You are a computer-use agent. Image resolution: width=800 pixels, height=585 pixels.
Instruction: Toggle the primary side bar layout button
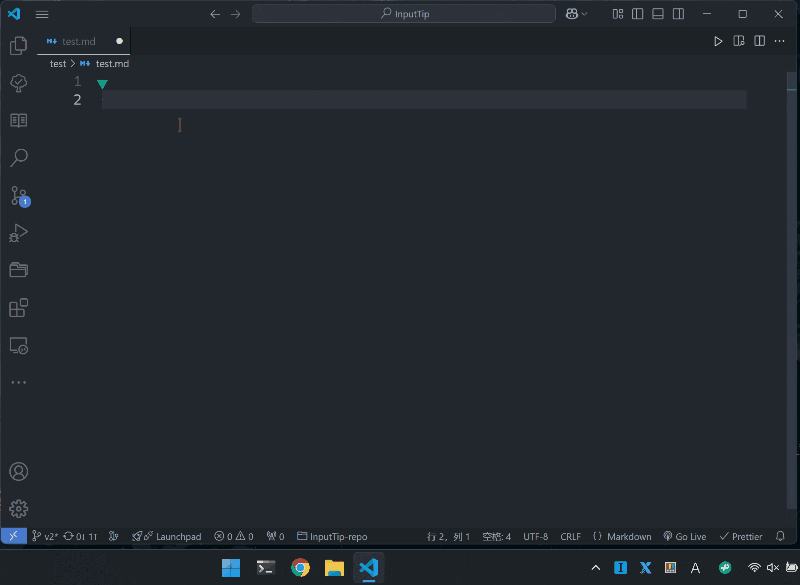click(637, 14)
